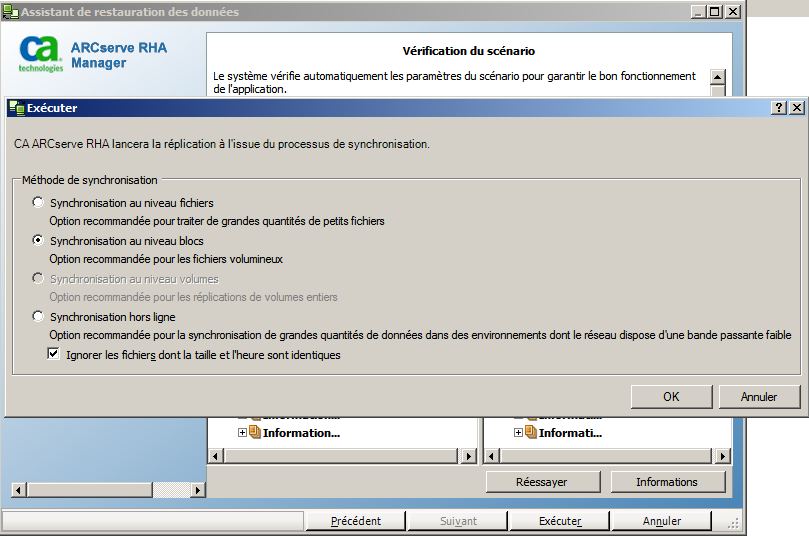Open help via question mark button
809x537 pixels.
pyautogui.click(x=779, y=107)
